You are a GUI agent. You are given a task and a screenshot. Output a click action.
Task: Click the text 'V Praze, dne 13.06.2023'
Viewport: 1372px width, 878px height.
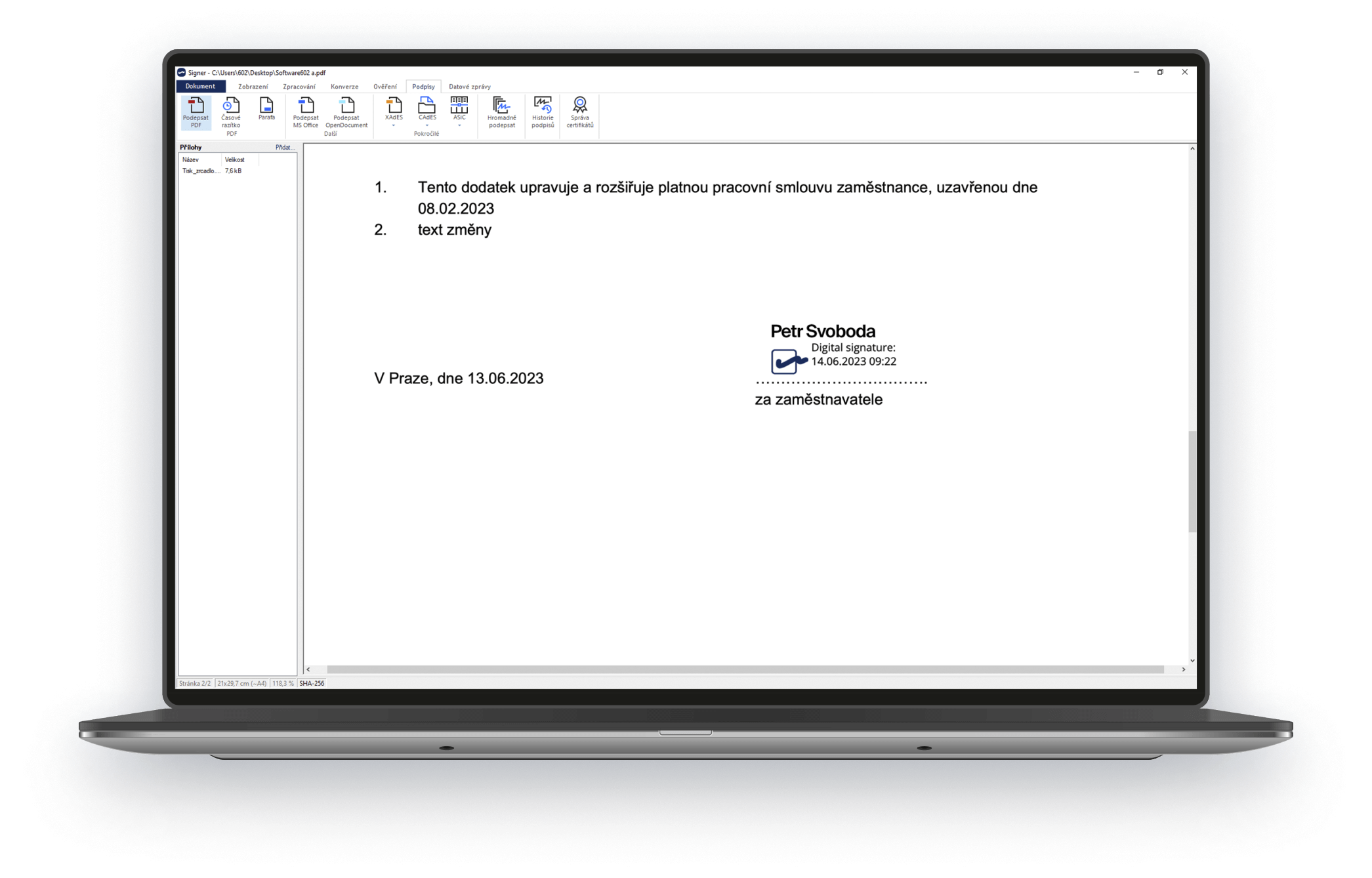[x=459, y=379]
